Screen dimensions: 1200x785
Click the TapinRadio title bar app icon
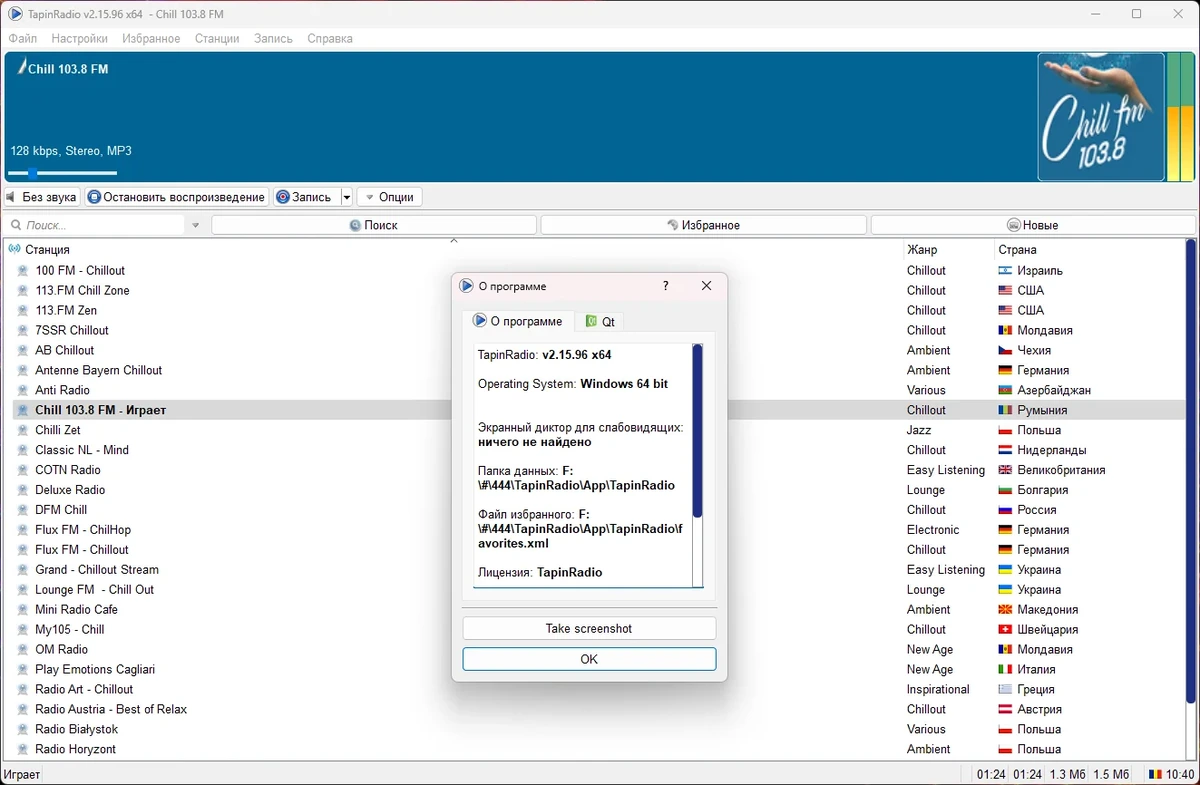tap(15, 14)
